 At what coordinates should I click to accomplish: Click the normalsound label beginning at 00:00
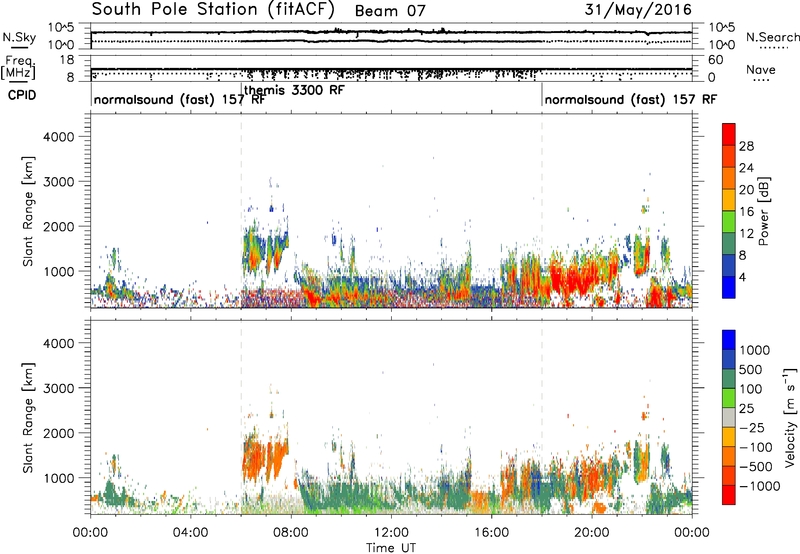tap(179, 99)
